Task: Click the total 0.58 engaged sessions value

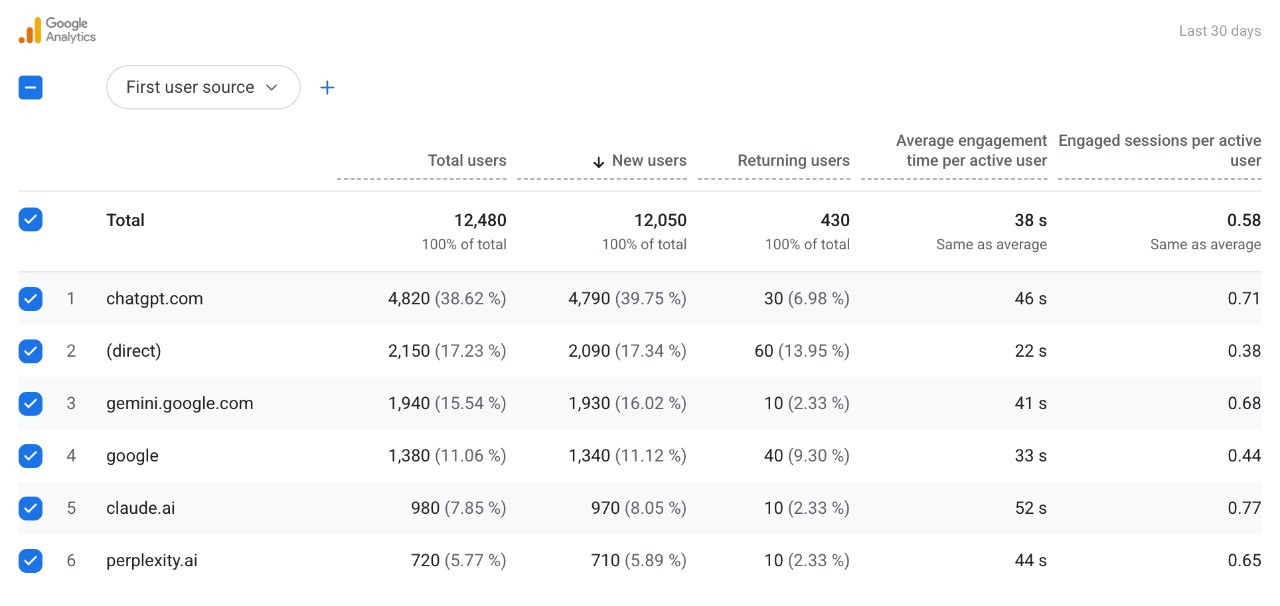Action: (1244, 220)
